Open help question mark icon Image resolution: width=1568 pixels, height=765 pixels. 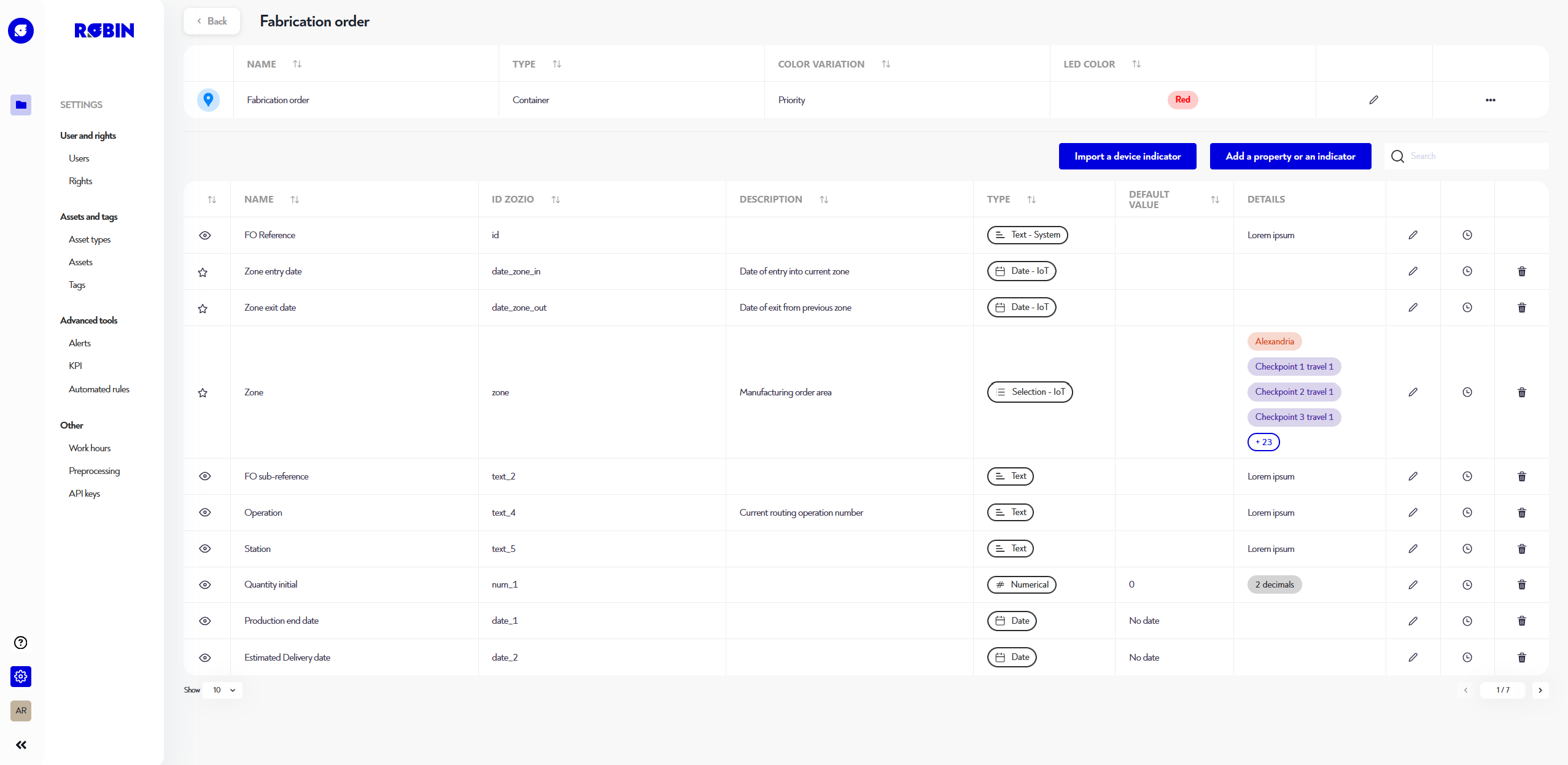[x=21, y=642]
